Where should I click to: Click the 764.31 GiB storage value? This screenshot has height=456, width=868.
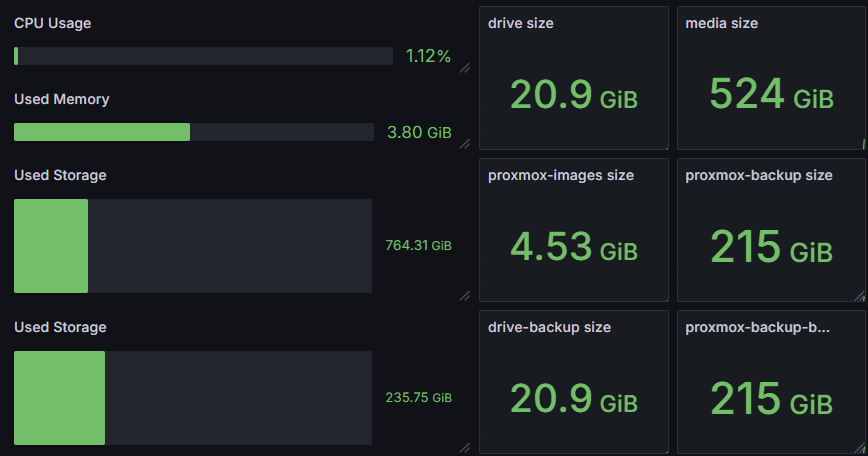[418, 245]
